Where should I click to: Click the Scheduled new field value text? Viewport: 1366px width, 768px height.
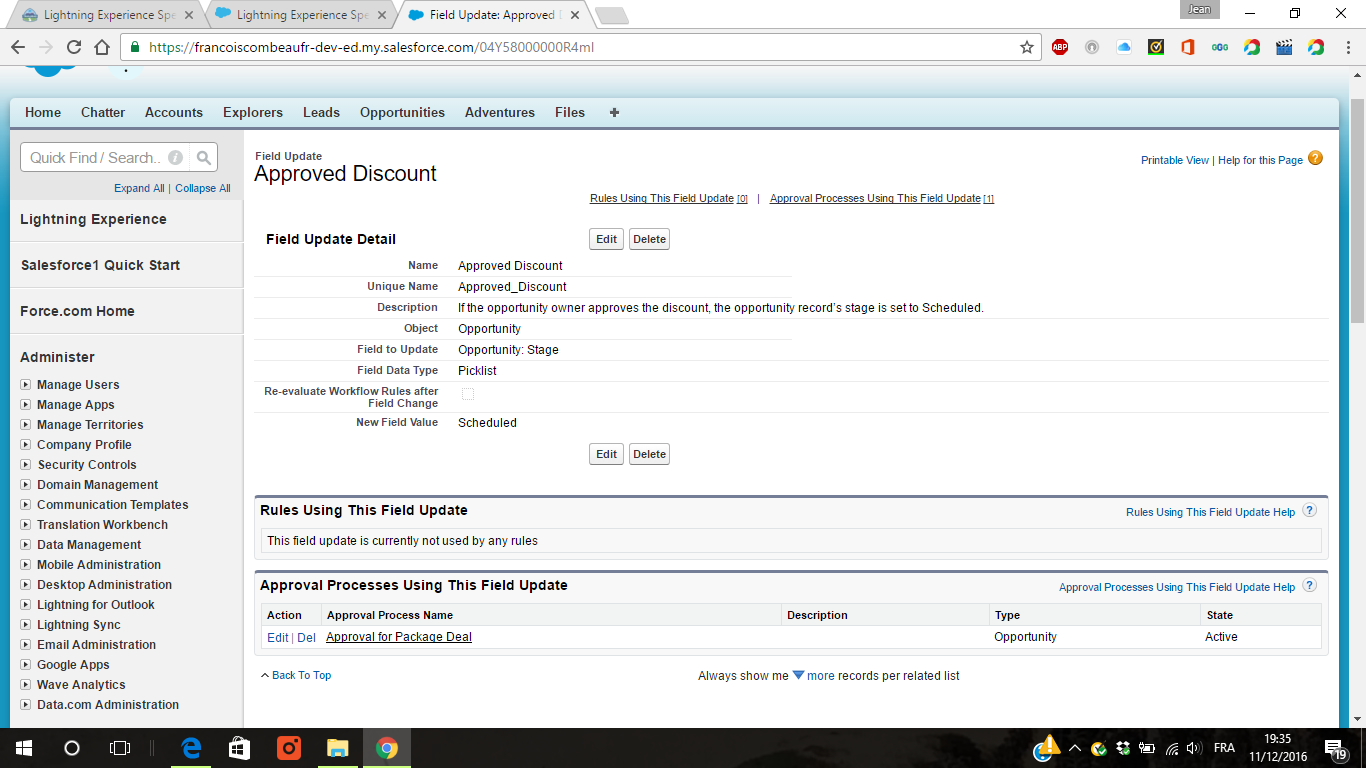[487, 423]
